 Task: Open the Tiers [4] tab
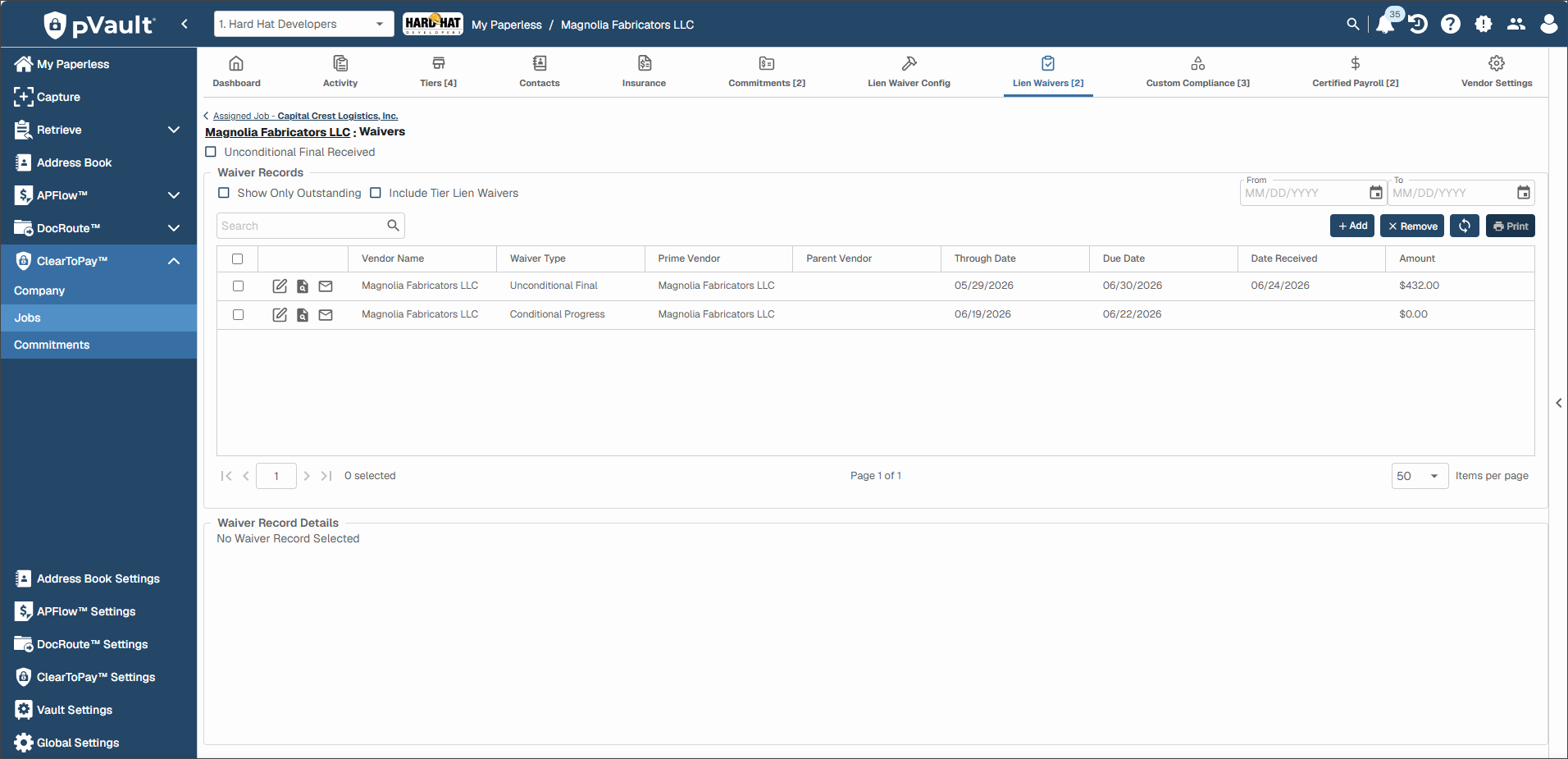438,71
